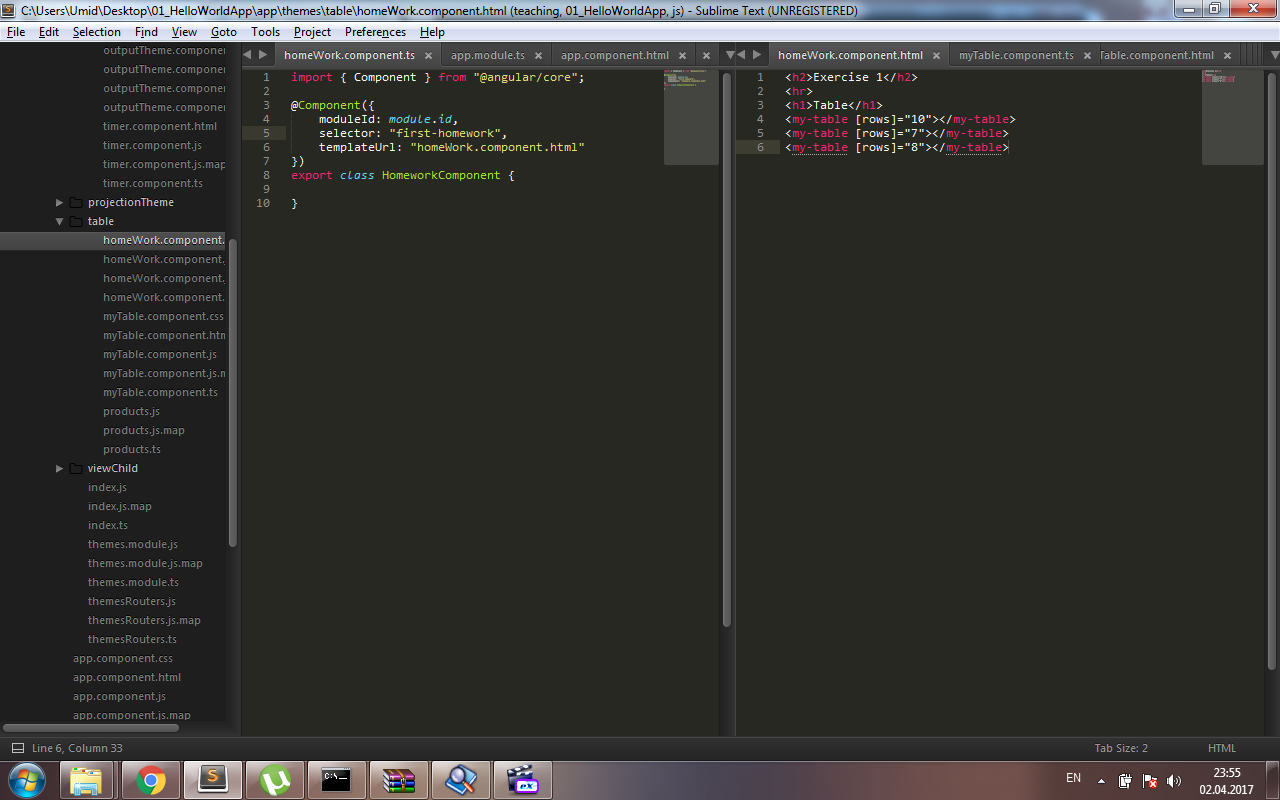Change HTML syntax in status bar
The width and height of the screenshot is (1280, 800).
click(1222, 748)
